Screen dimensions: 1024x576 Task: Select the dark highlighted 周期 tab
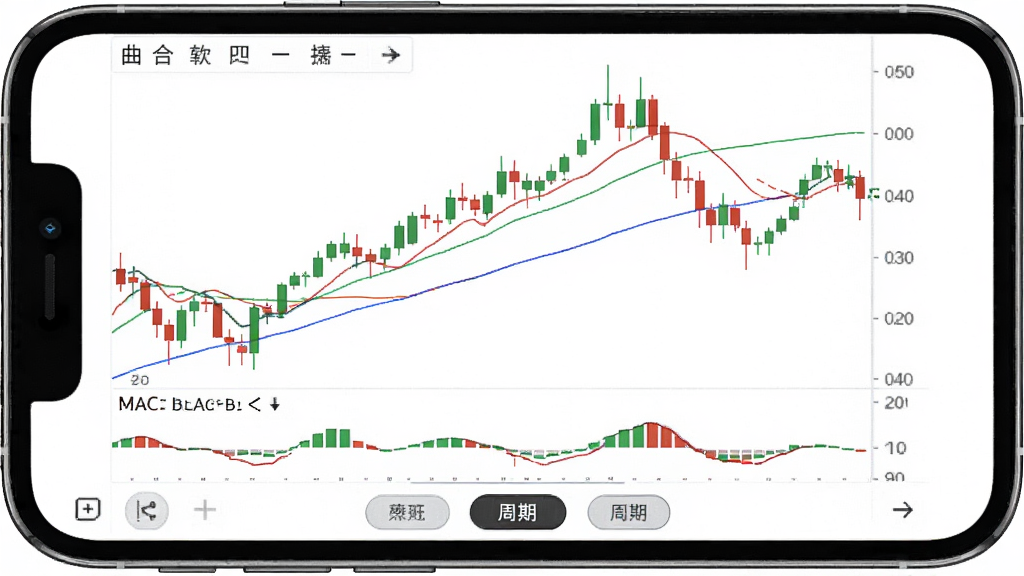pos(518,512)
